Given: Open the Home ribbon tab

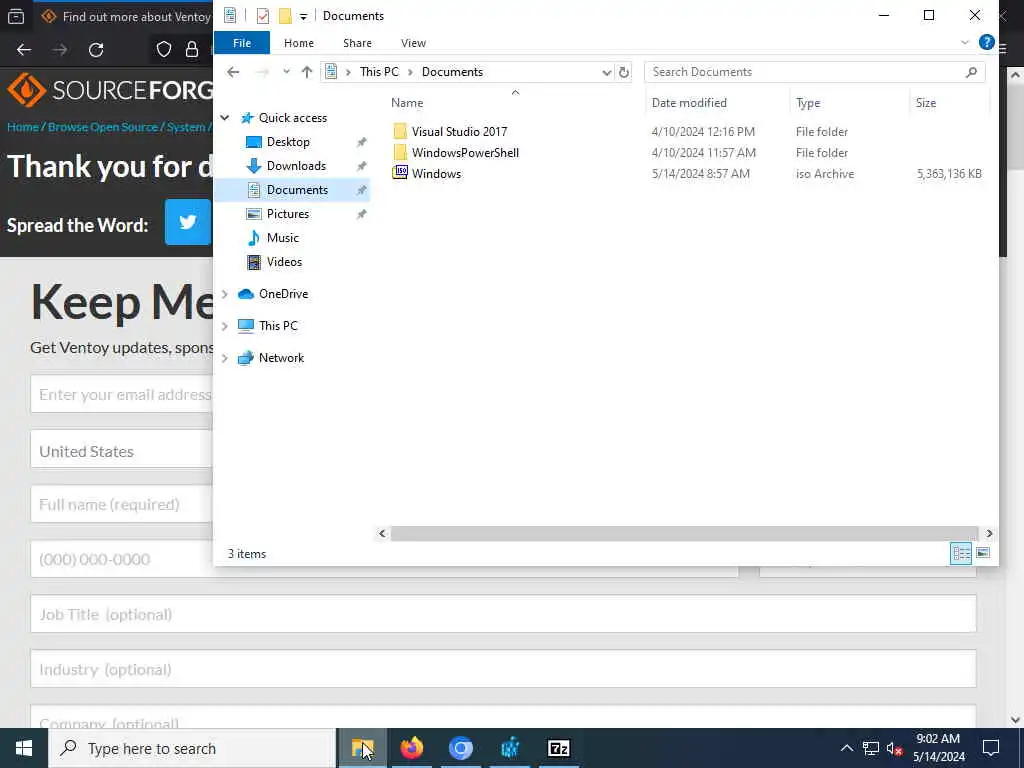Looking at the screenshot, I should coord(298,43).
